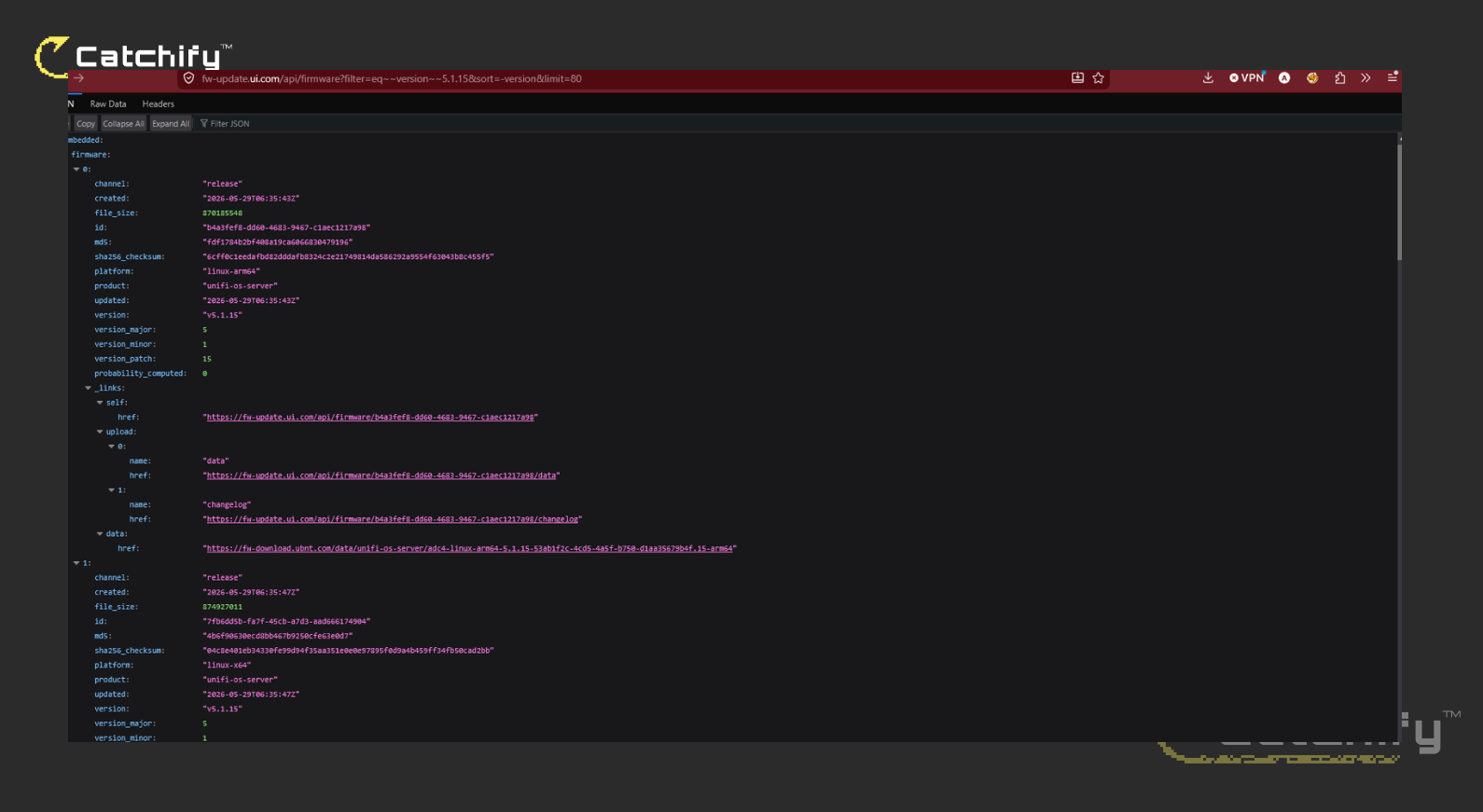Viewport: 1483px width, 812px height.
Task: Select file_size value 870185548
Action: pyautogui.click(x=222, y=213)
